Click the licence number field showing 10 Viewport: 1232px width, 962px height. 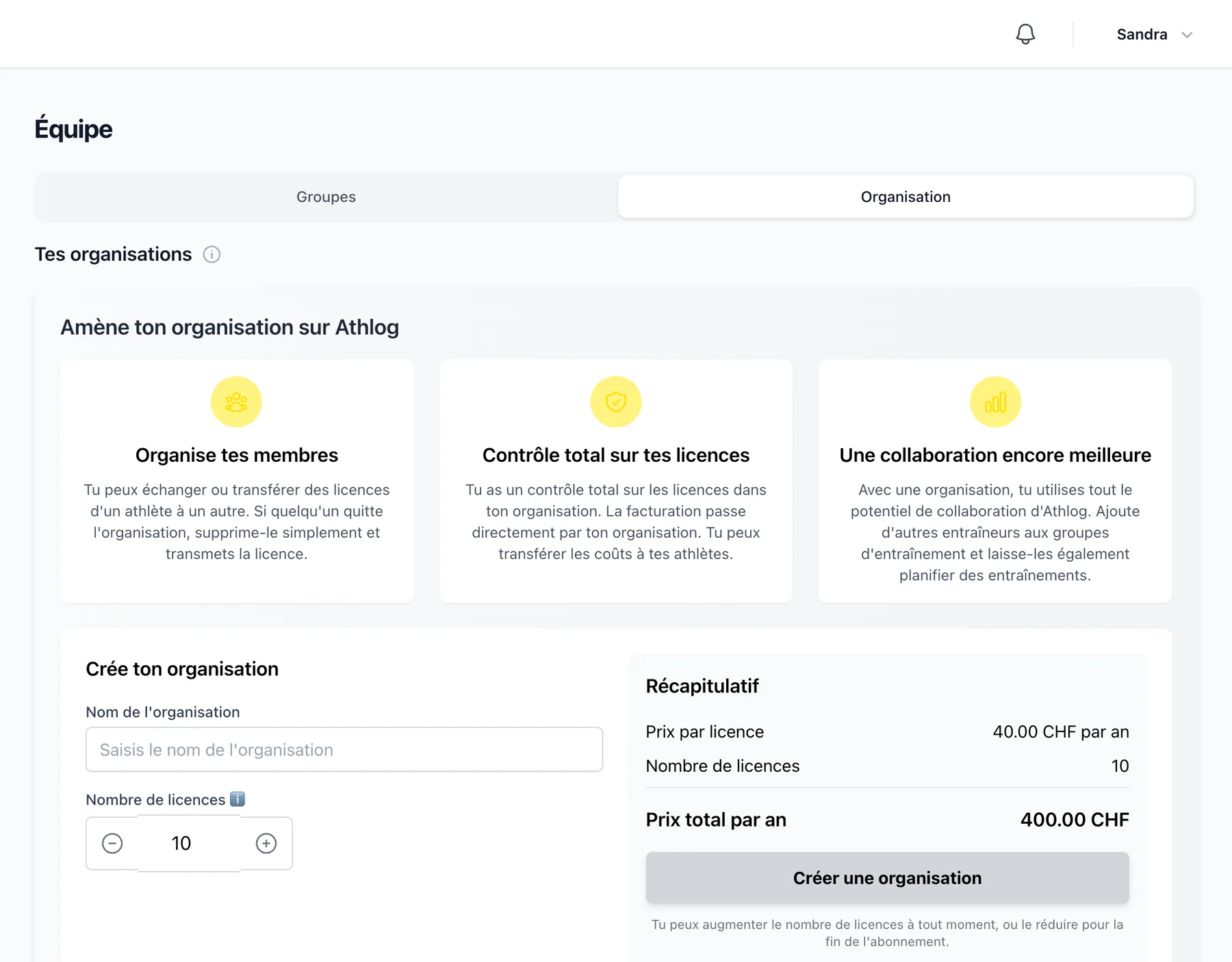tap(189, 844)
